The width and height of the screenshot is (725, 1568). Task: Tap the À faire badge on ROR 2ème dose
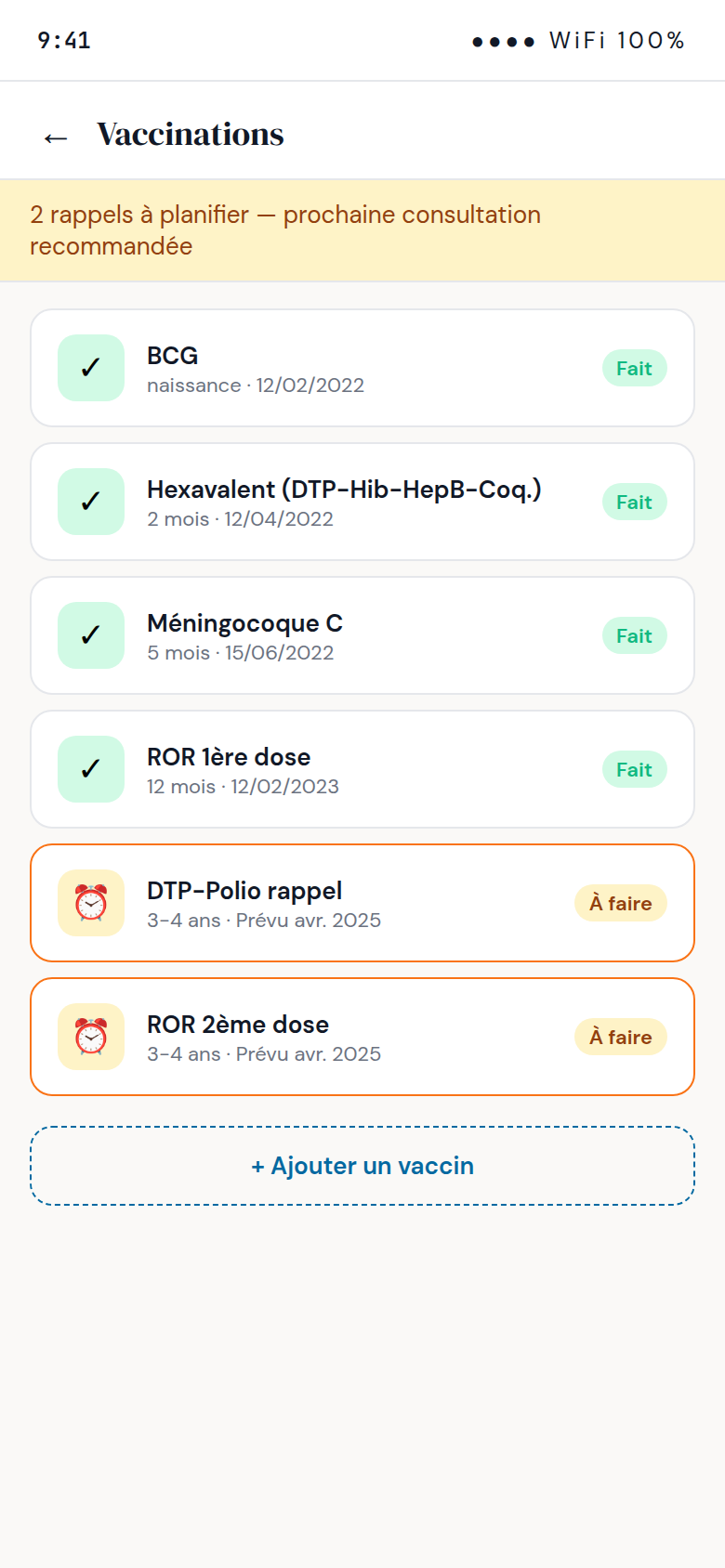point(621,1037)
